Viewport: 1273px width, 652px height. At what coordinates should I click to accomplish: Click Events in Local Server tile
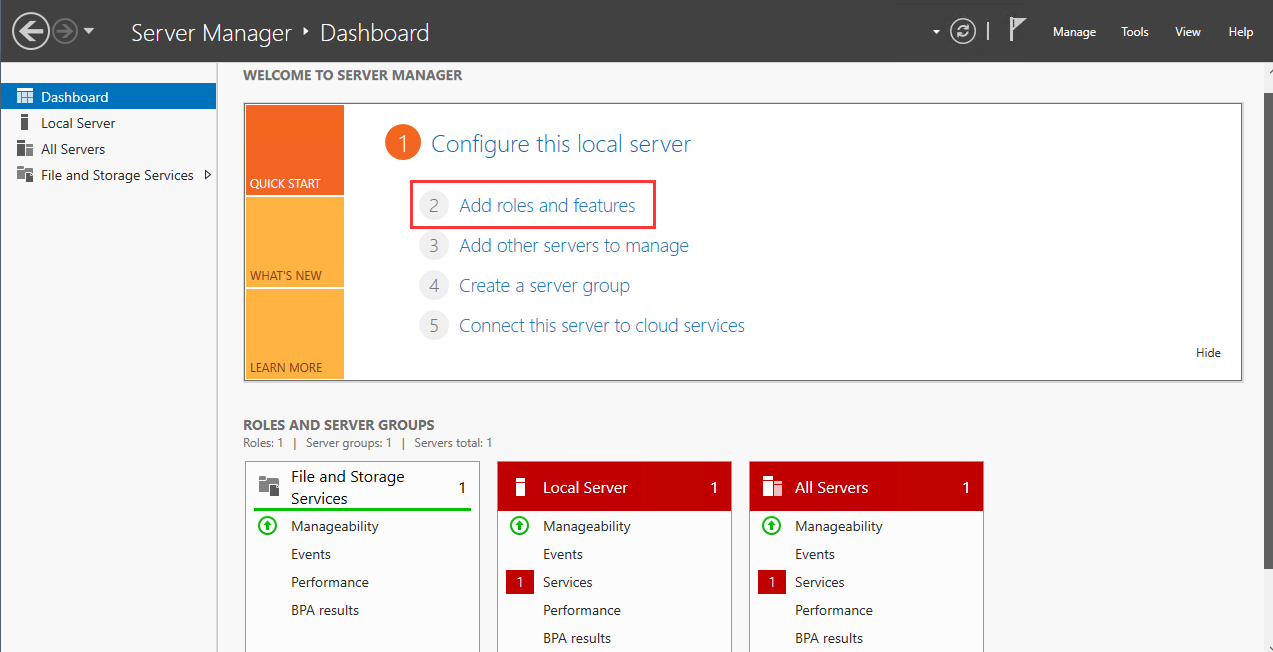coord(563,554)
